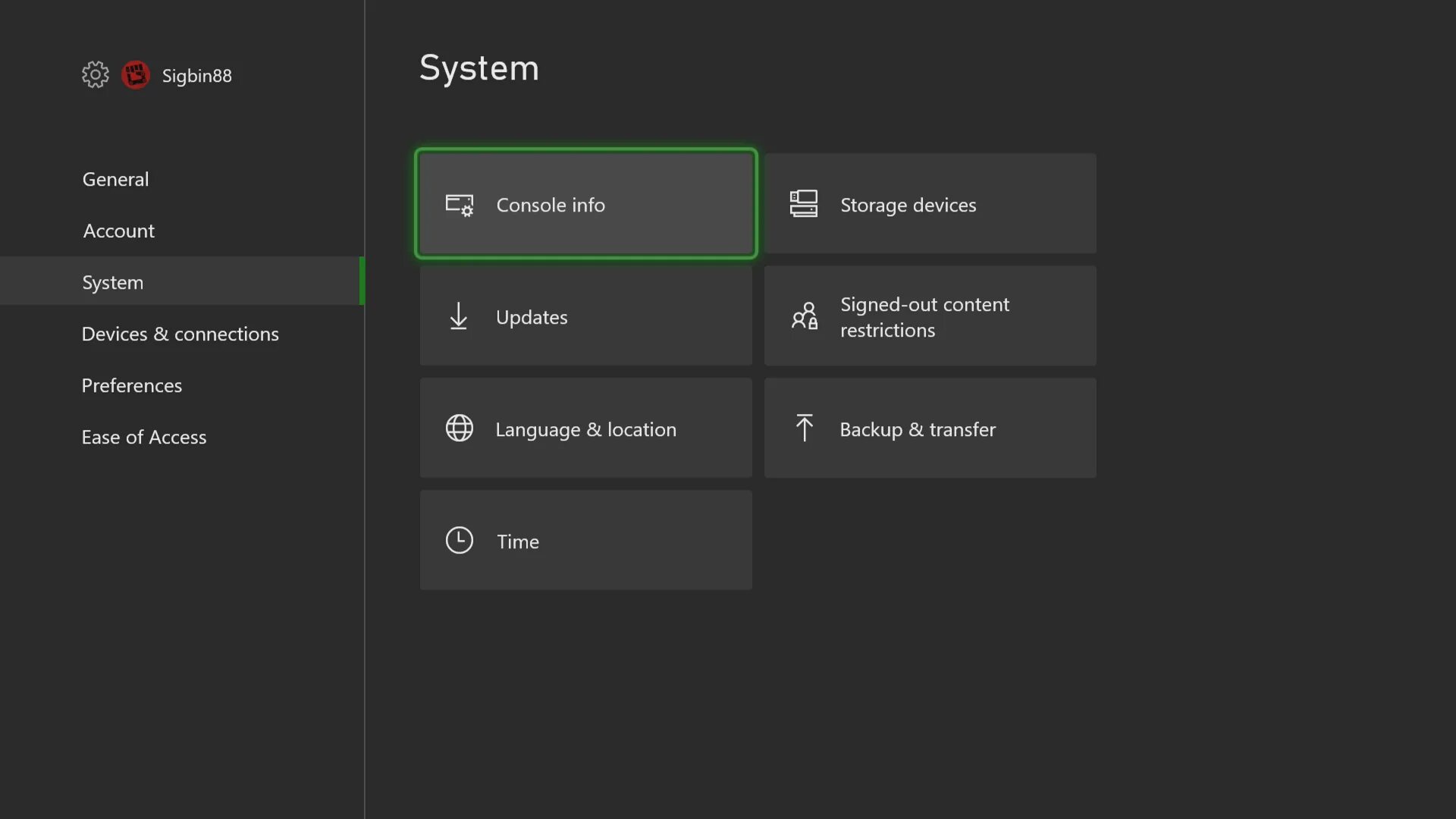The image size is (1456, 819).
Task: Navigate to General settings
Action: 115,178
